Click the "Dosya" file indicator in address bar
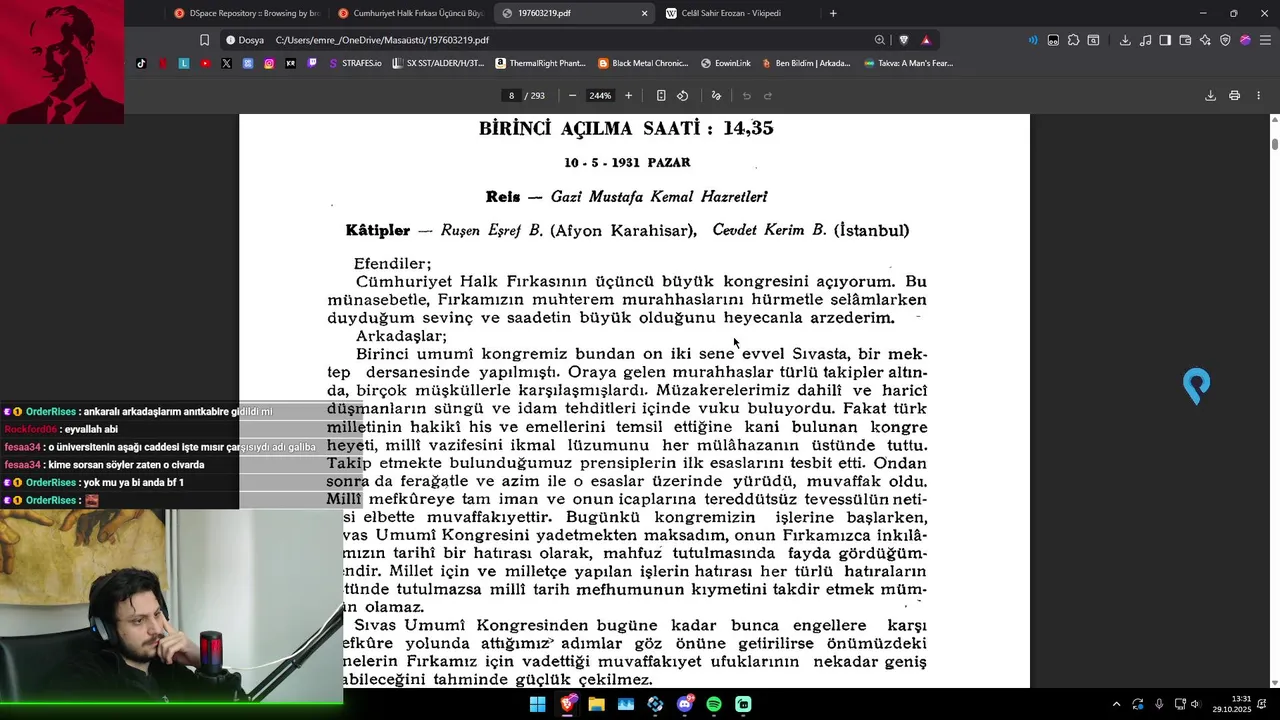The image size is (1280, 720). 245,40
